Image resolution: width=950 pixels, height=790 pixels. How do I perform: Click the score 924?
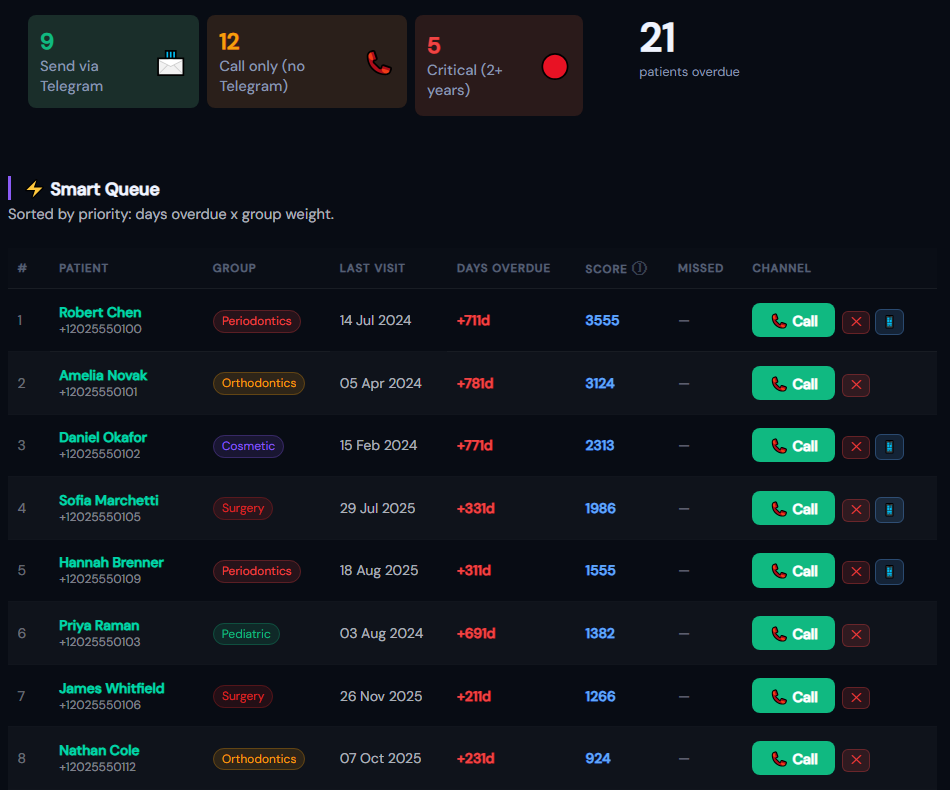(598, 758)
